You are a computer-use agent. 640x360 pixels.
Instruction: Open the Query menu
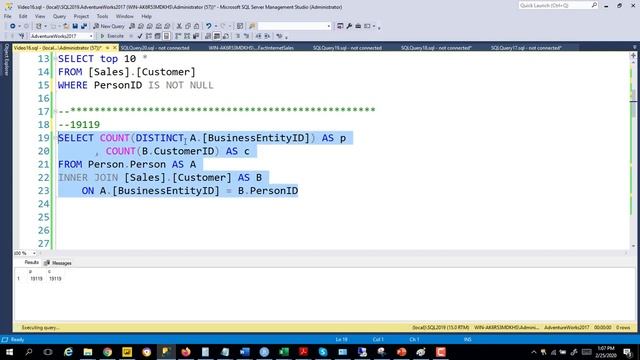(x=59, y=16)
